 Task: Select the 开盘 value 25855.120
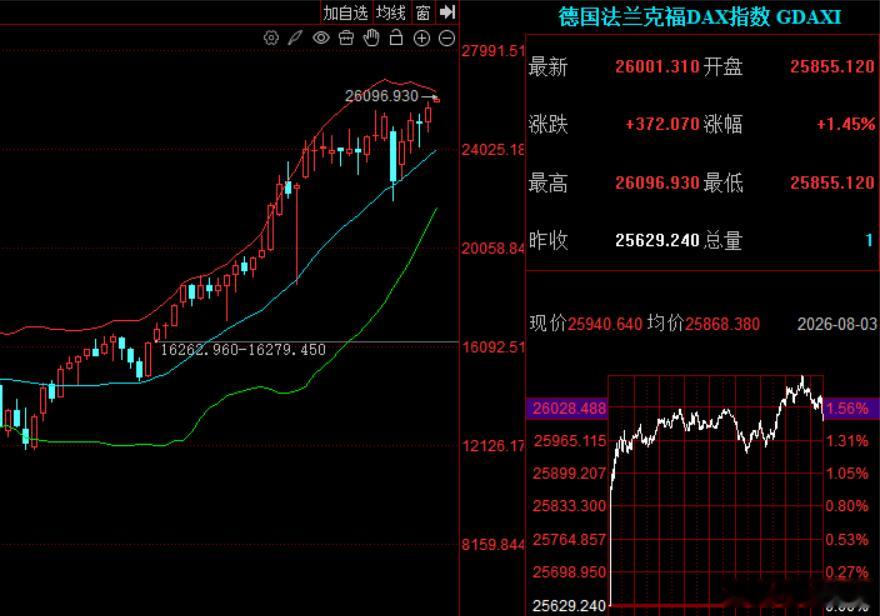(832, 67)
